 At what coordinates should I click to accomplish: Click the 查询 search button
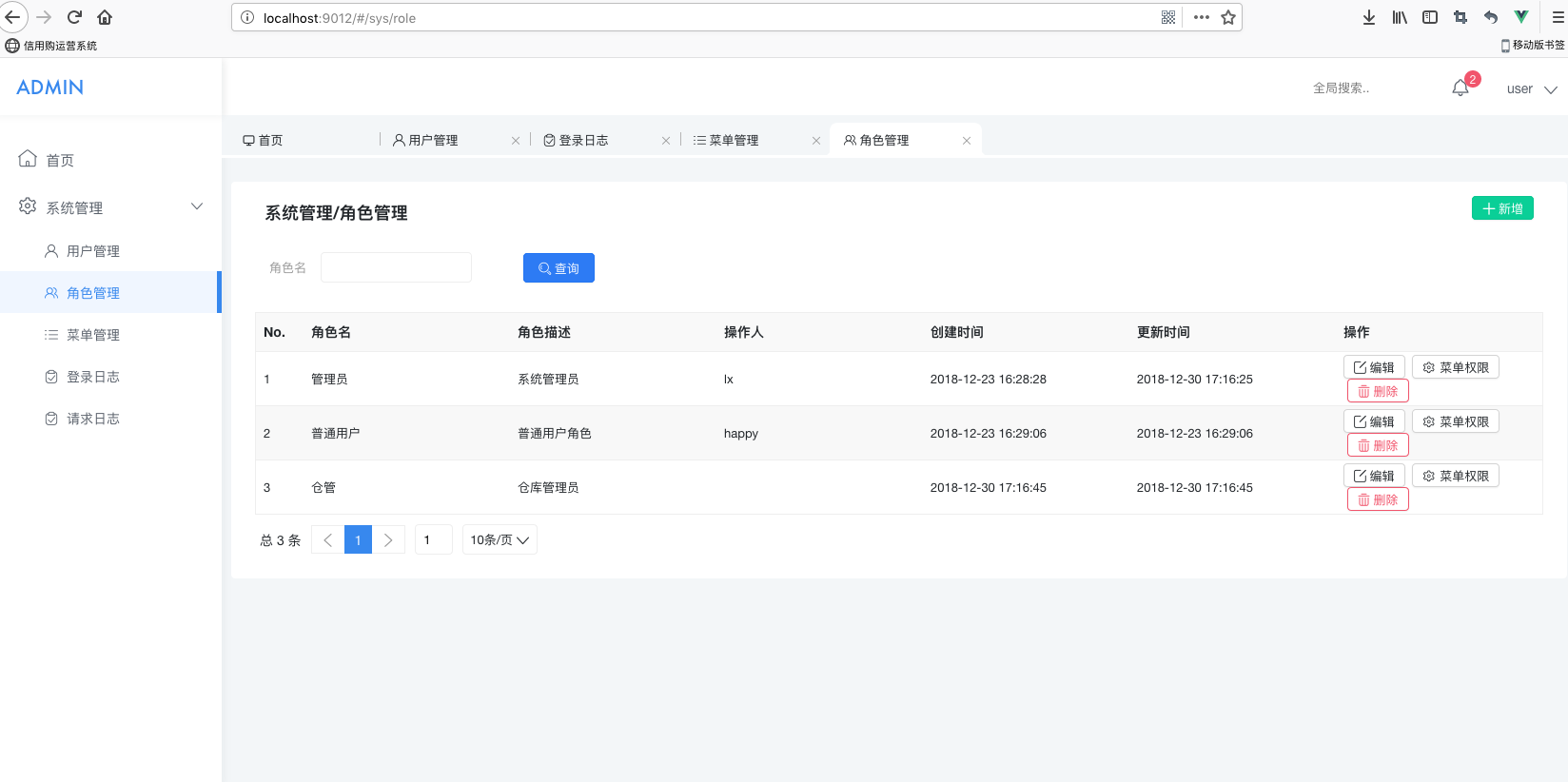pos(559,268)
